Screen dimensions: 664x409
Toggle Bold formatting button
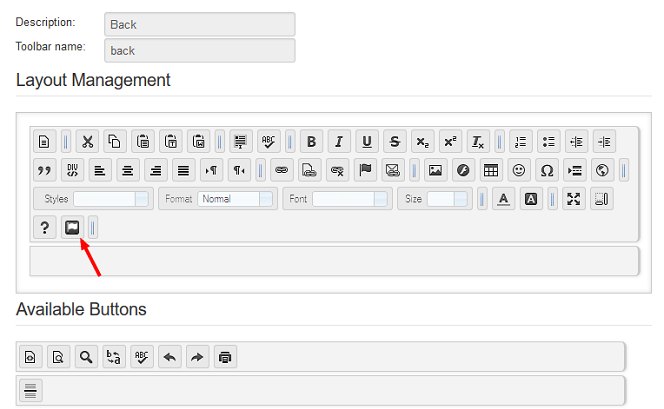click(x=311, y=141)
